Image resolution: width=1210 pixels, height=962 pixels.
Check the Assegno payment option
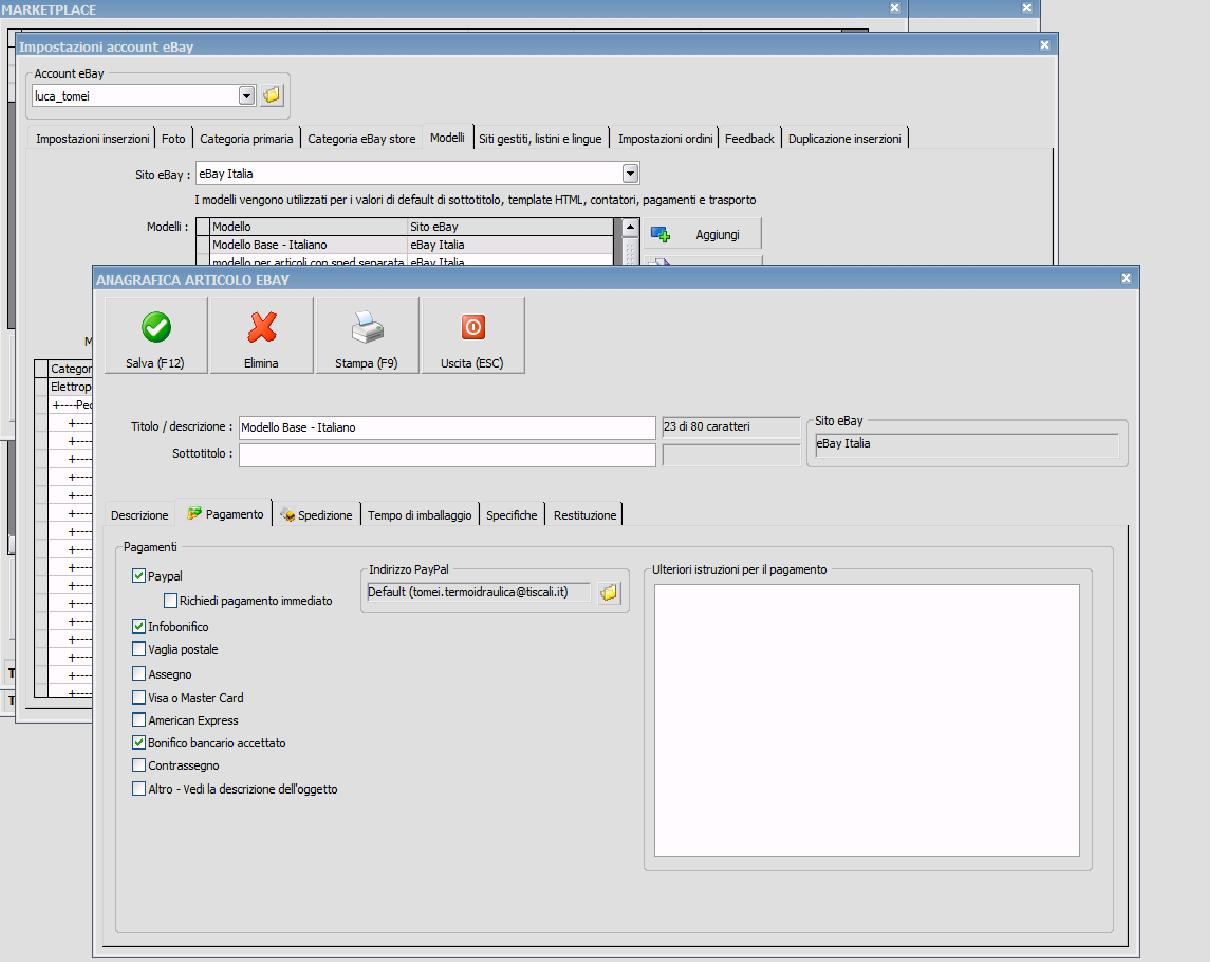pos(139,674)
